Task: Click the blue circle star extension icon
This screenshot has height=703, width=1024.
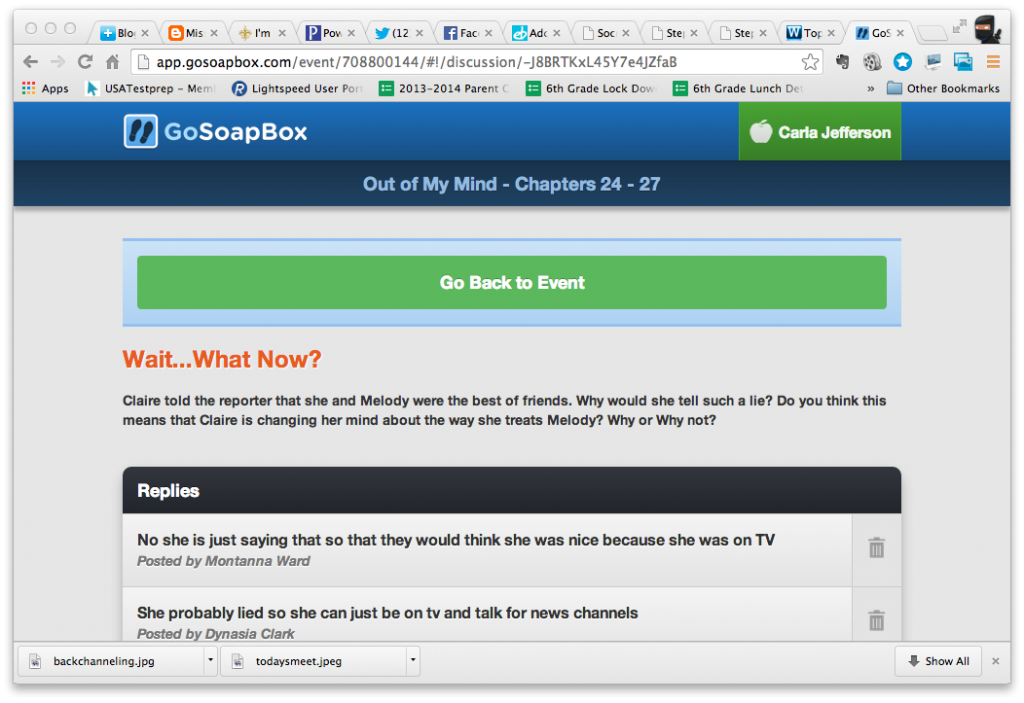Action: point(903,62)
